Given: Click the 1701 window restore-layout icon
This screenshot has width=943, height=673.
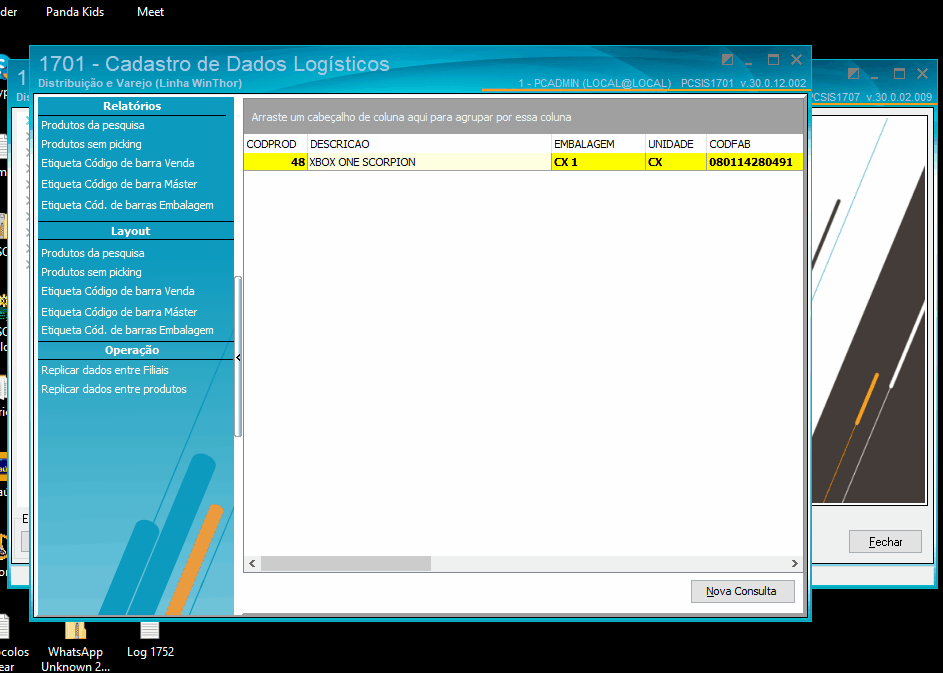Looking at the screenshot, I should (x=727, y=60).
